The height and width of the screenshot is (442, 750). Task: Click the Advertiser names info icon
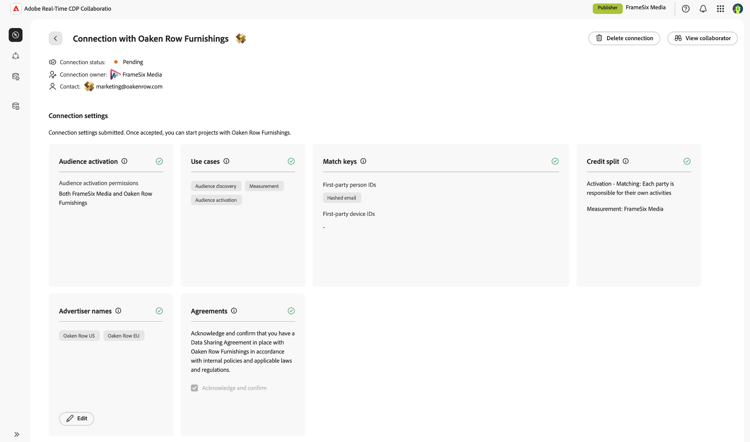coord(118,311)
